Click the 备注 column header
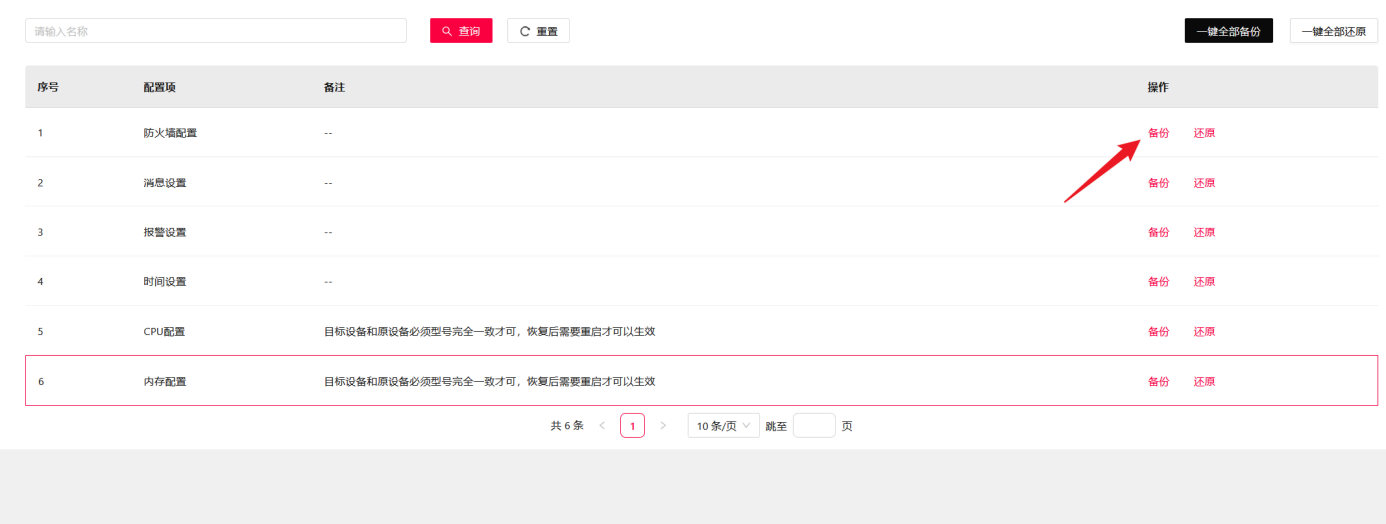The width and height of the screenshot is (1386, 524). pos(334,87)
